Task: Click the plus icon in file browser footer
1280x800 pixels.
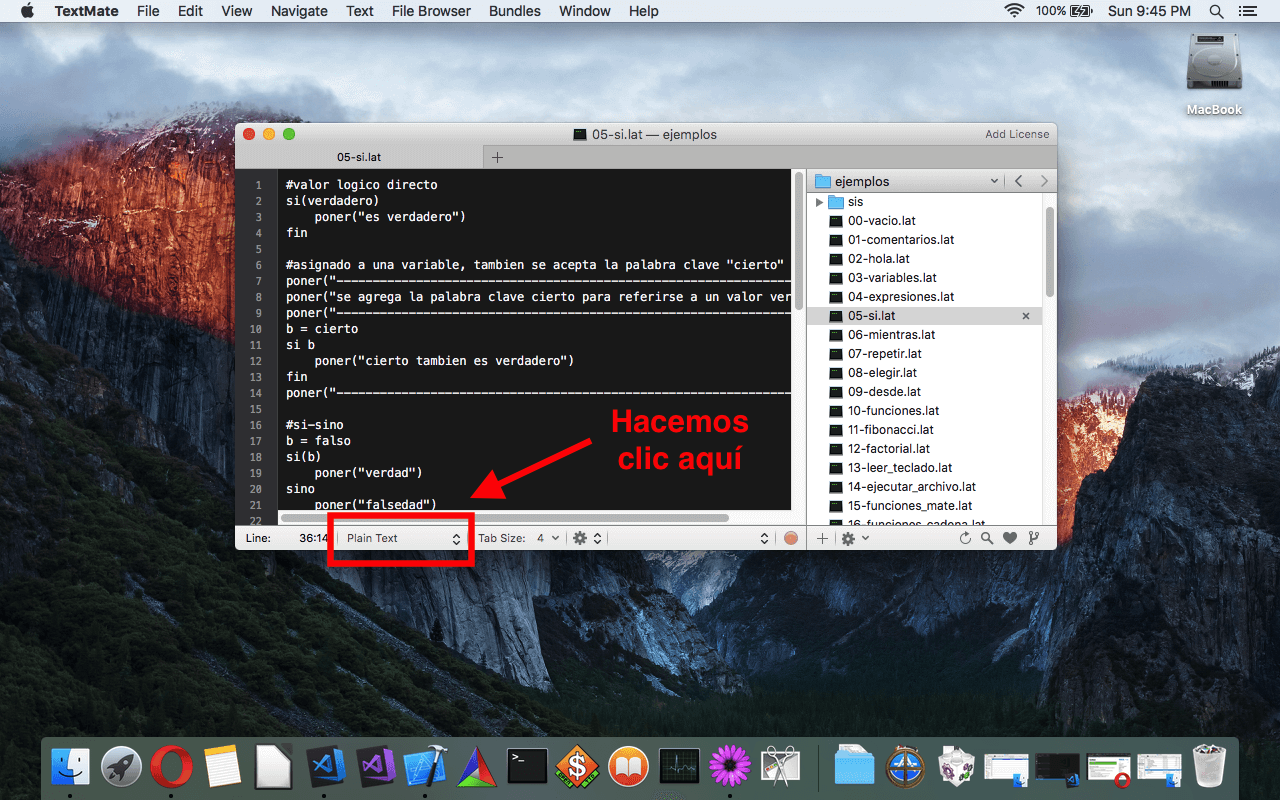Action: point(822,538)
